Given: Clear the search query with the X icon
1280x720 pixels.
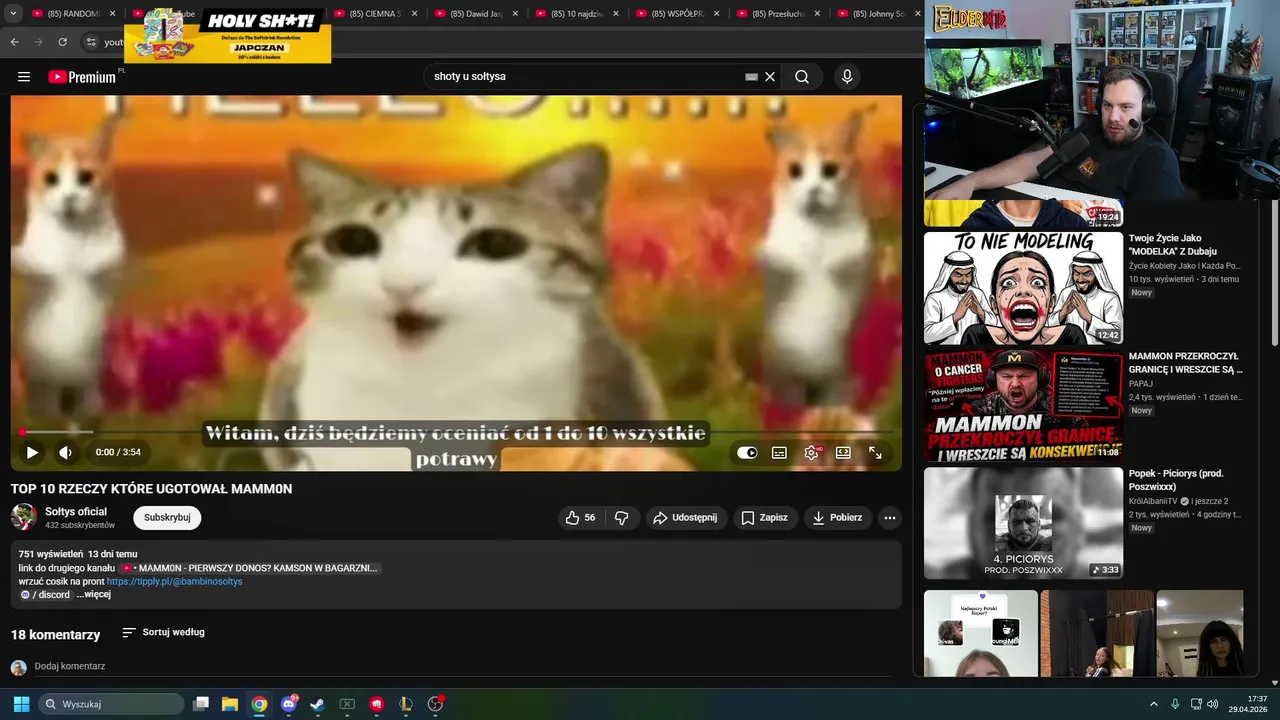Looking at the screenshot, I should pyautogui.click(x=770, y=77).
